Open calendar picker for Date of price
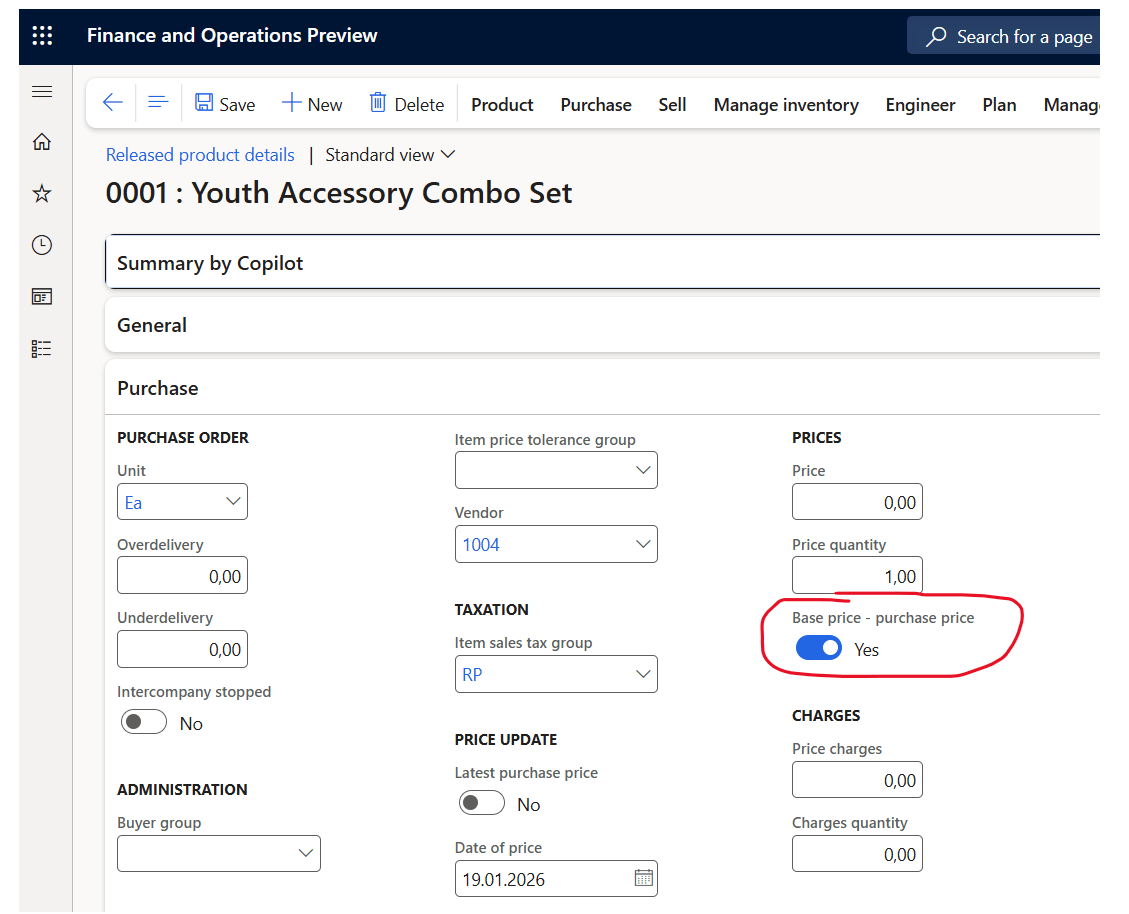Viewport: 1129px width, 914px height. 643,878
